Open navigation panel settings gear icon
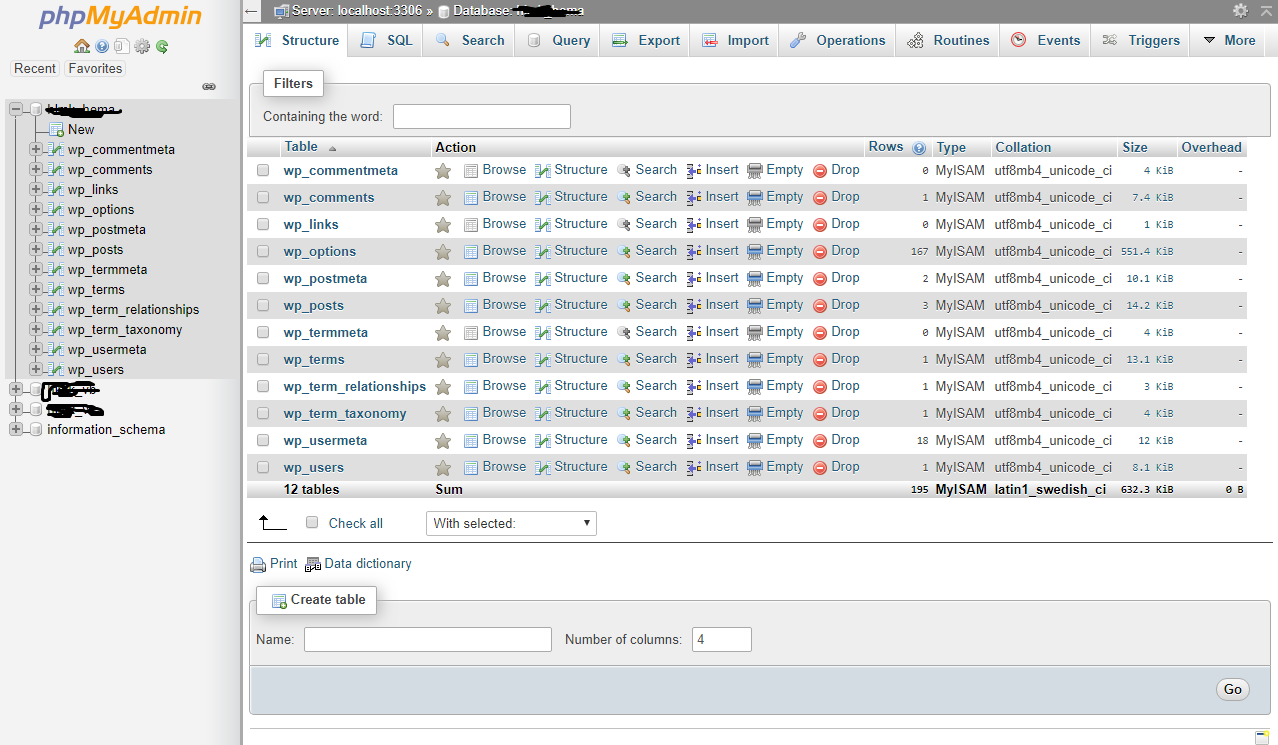 142,46
